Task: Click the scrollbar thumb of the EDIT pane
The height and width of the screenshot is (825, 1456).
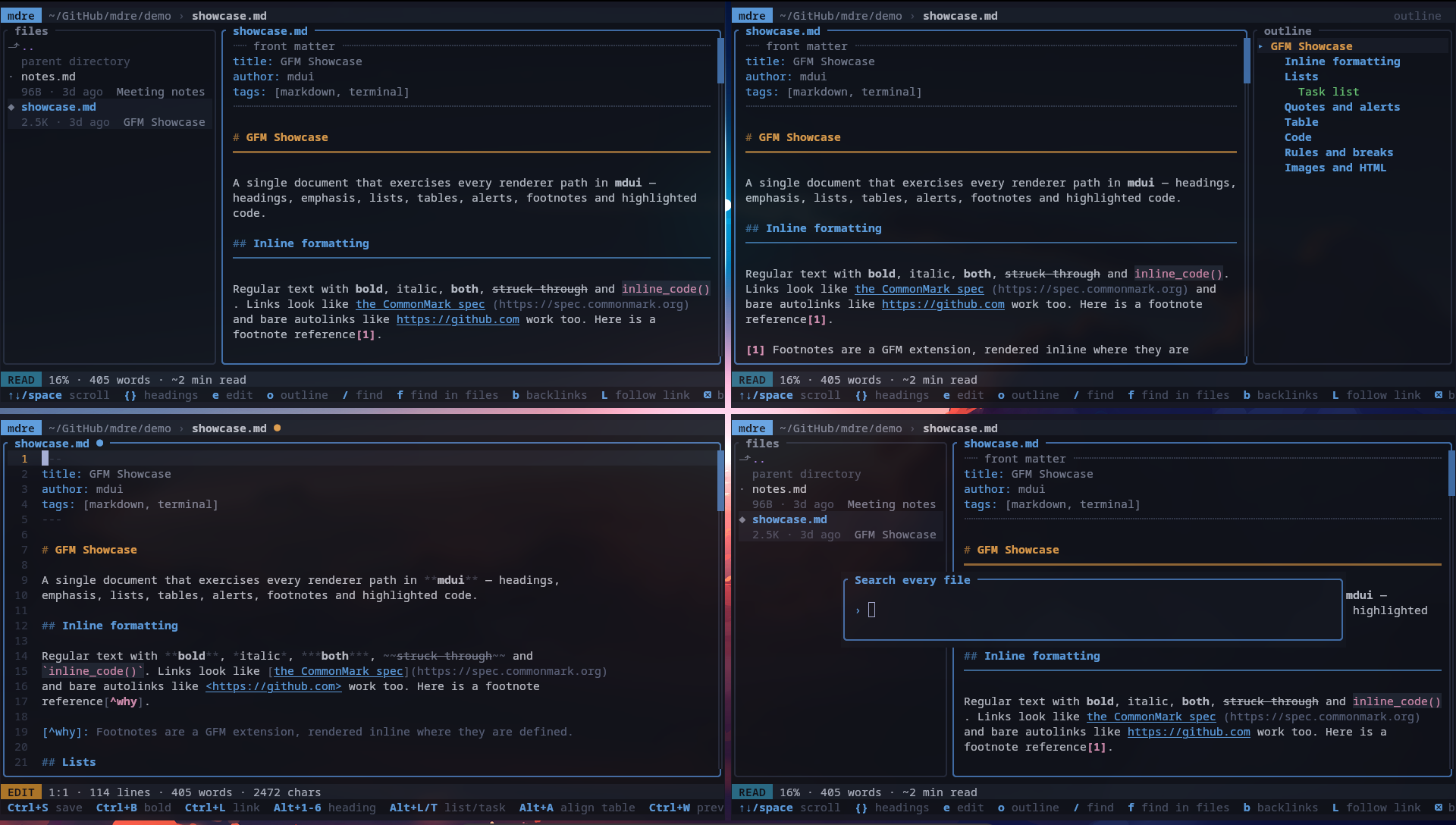Action: pos(720,481)
